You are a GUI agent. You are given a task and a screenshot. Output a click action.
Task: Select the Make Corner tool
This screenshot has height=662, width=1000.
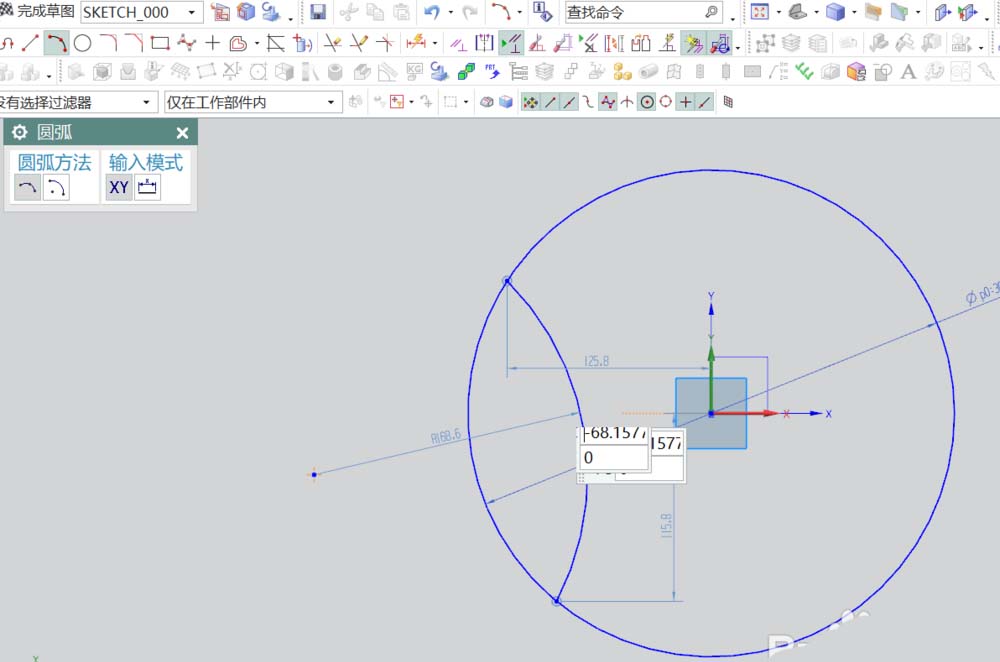tap(385, 43)
